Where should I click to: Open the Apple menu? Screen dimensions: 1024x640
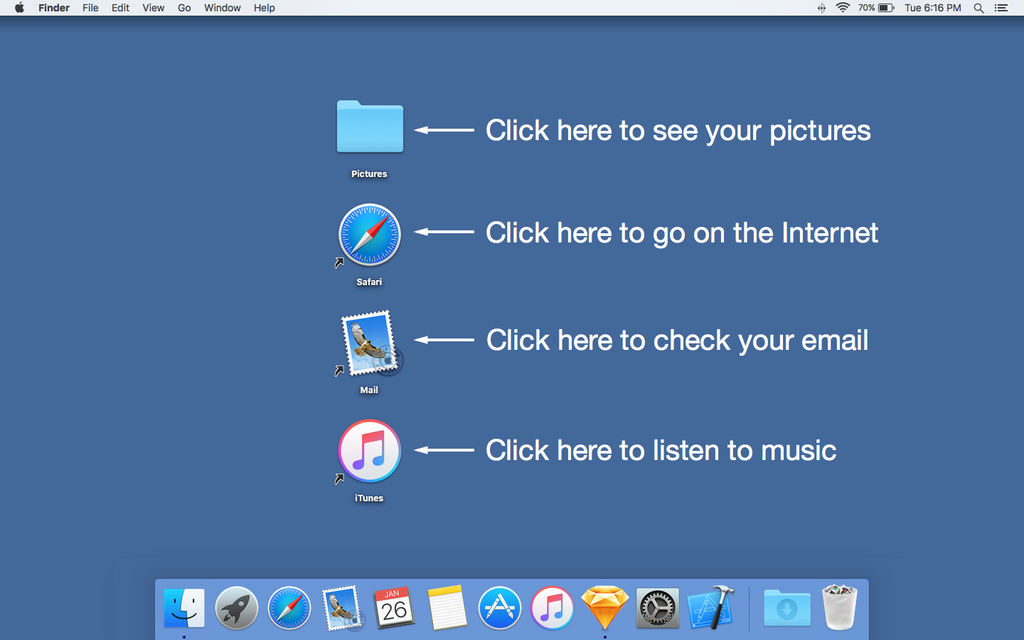(20, 8)
